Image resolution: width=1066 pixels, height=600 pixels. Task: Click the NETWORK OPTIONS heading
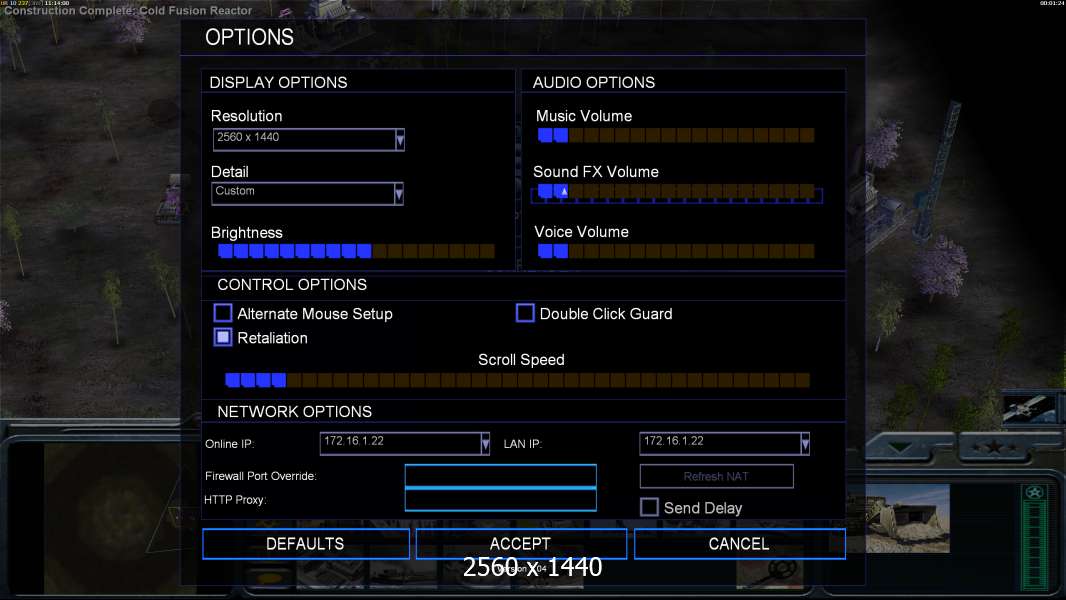[x=294, y=412]
